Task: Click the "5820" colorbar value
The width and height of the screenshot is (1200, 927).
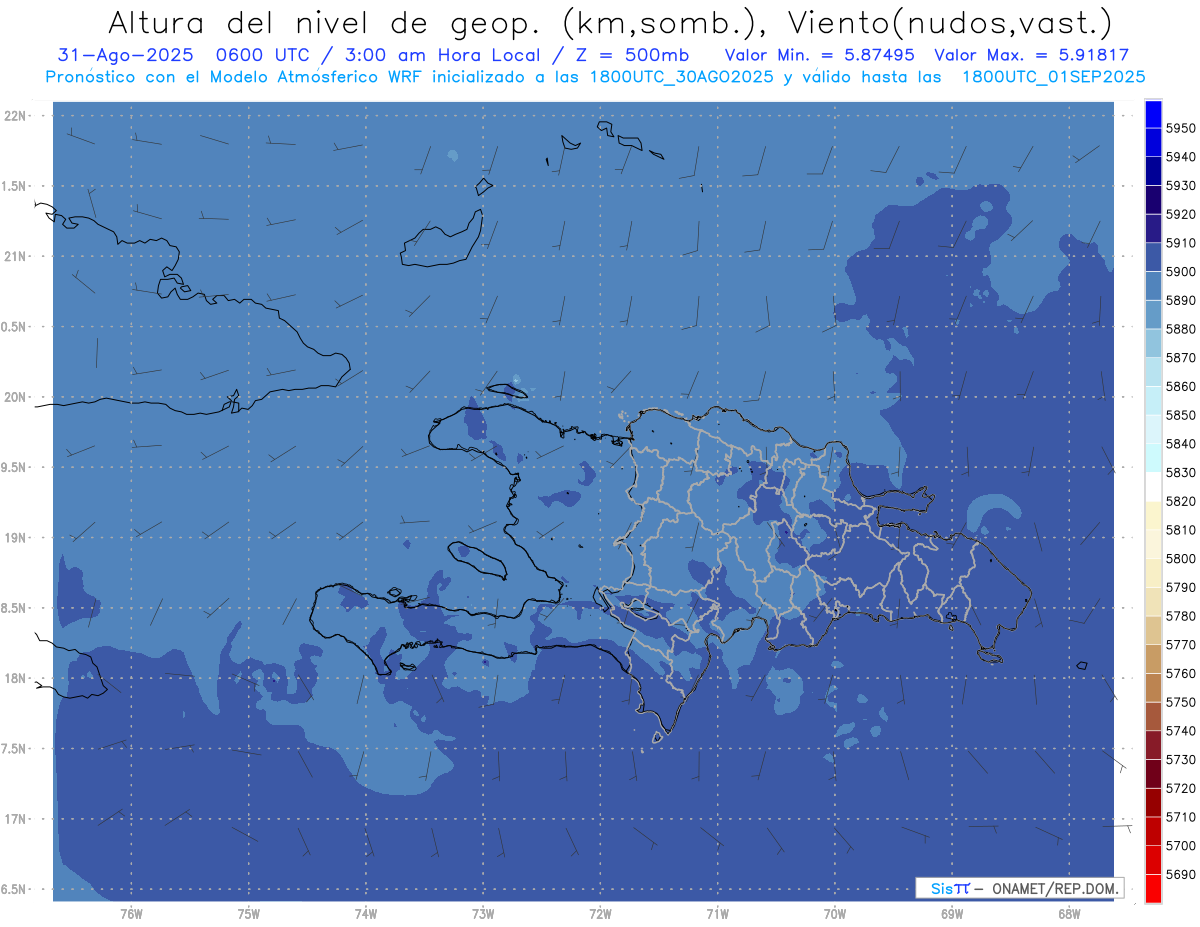Action: point(1181,501)
